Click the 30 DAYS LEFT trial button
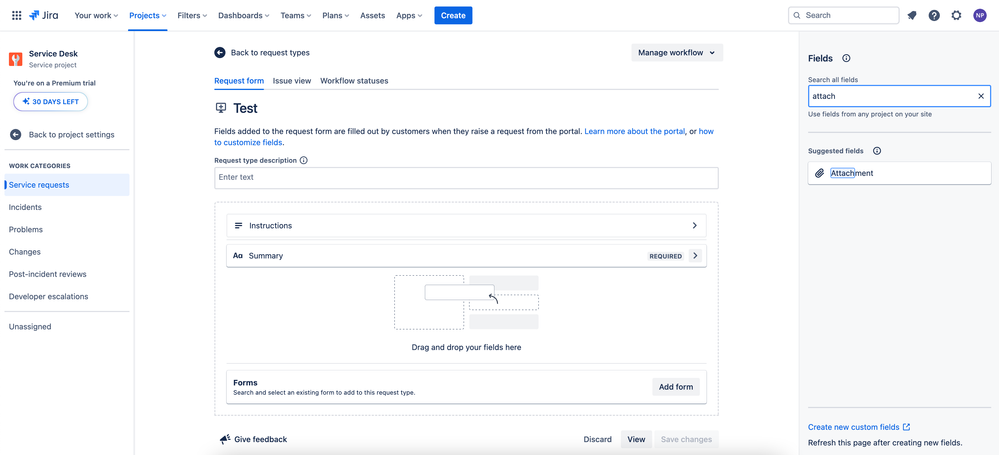 coord(50,101)
